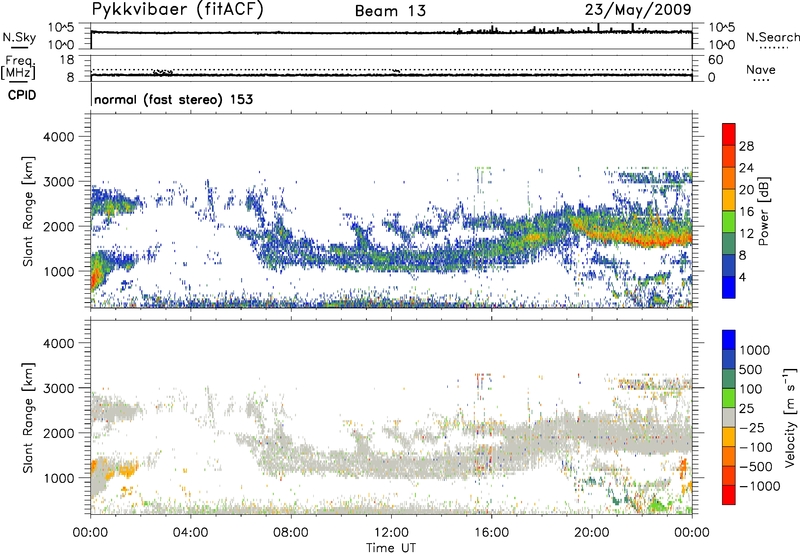Click the "04:00" time tick label

tap(190, 533)
